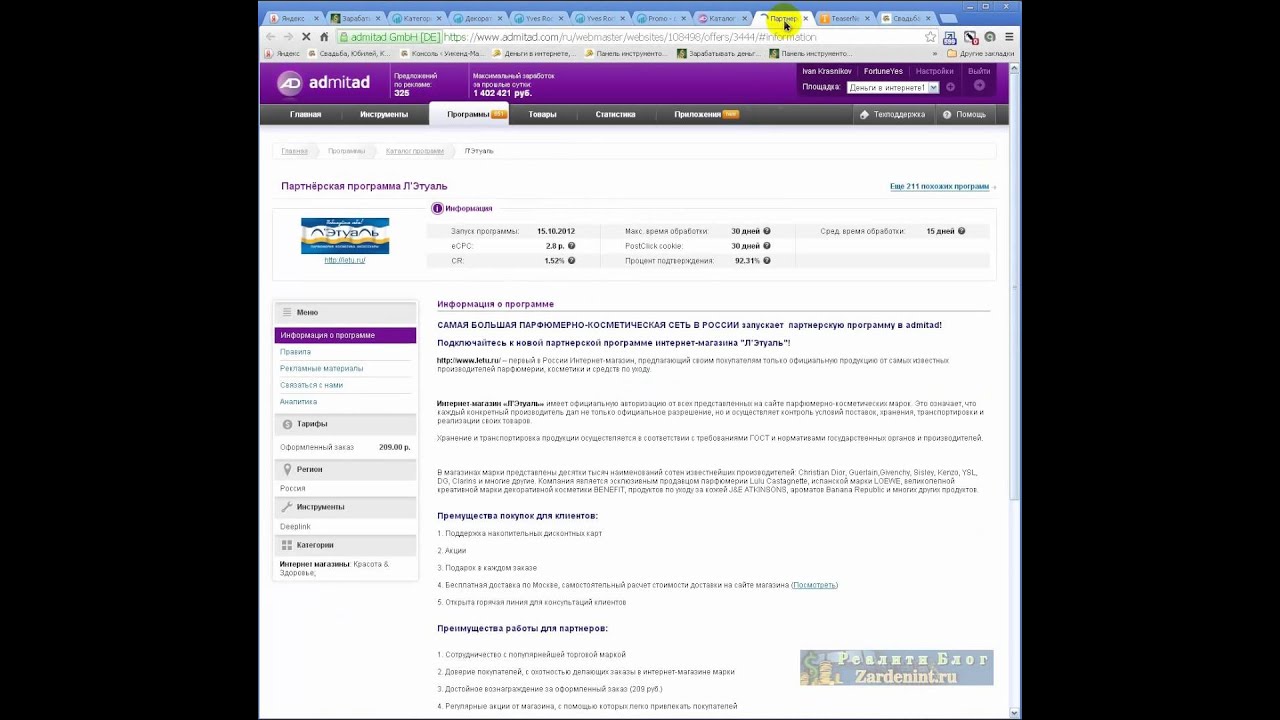
Task: Click Еще 211 похожих программ link
Action: point(939,186)
